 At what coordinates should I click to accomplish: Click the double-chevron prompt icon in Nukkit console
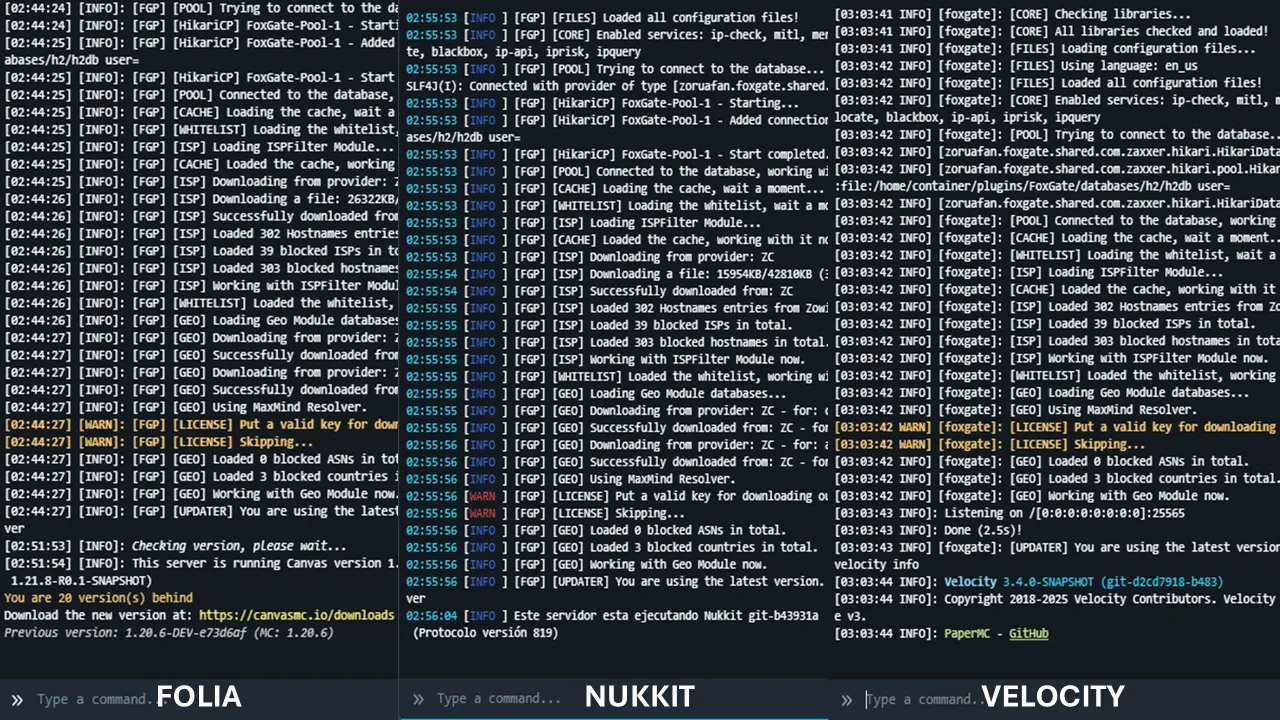[418, 699]
